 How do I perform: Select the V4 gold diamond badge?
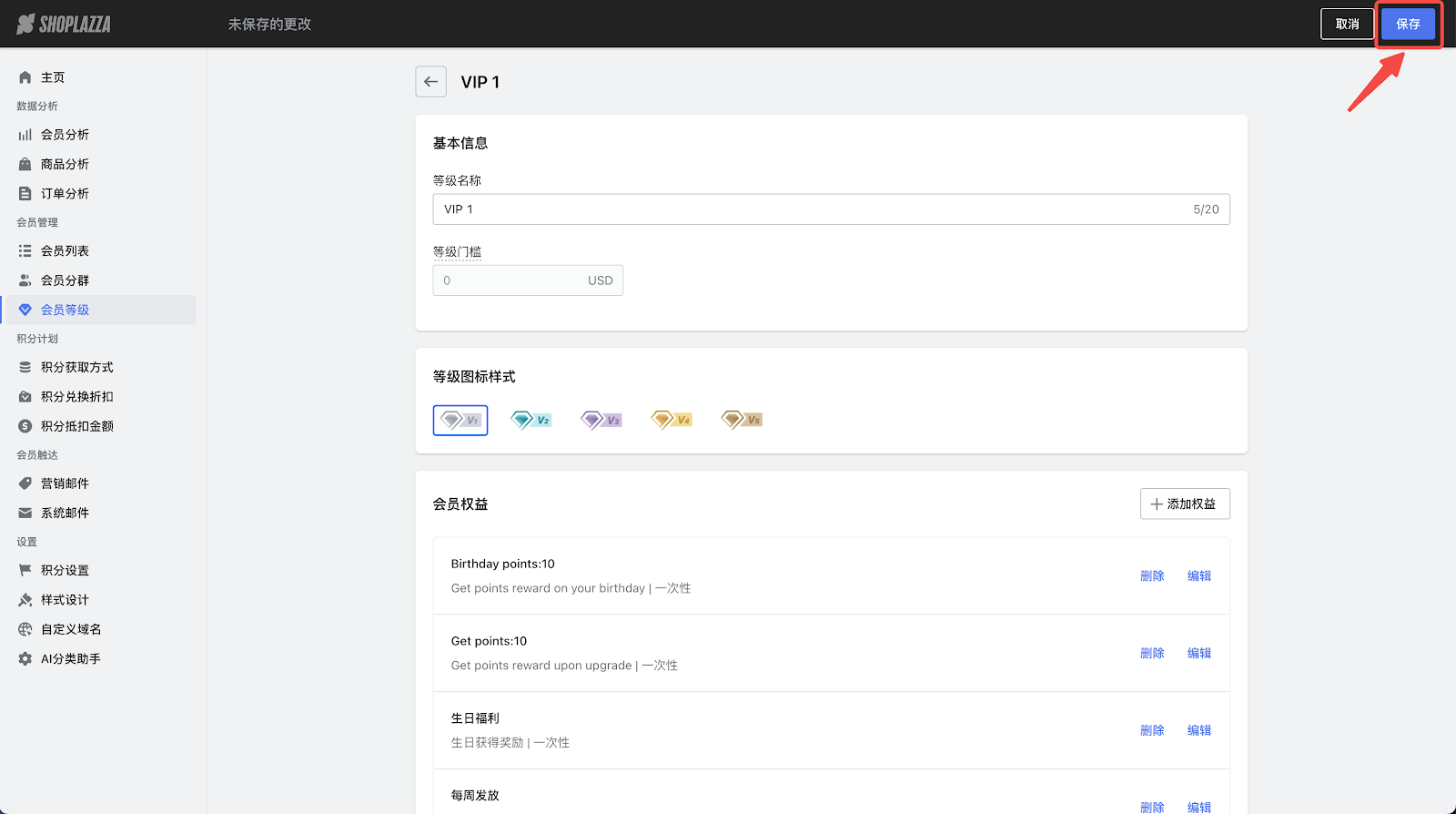point(672,420)
